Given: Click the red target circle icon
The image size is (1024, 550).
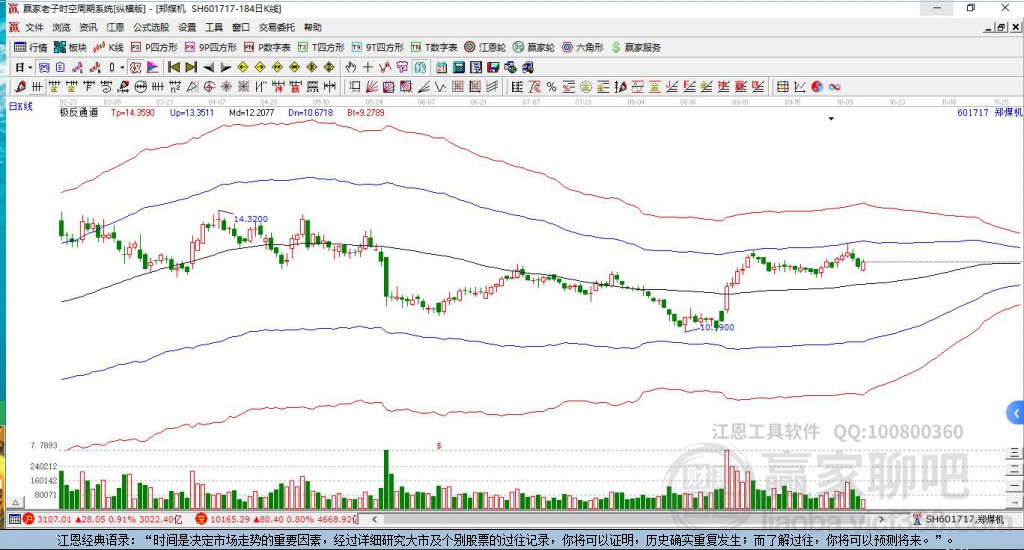Looking at the screenshot, I should 209,86.
